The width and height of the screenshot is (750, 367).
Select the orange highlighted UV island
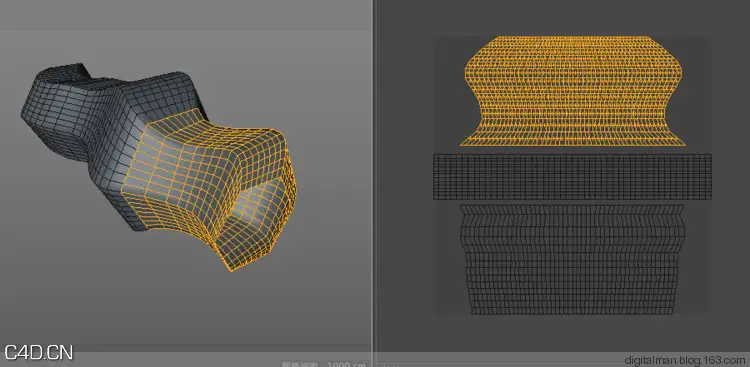(x=573, y=91)
